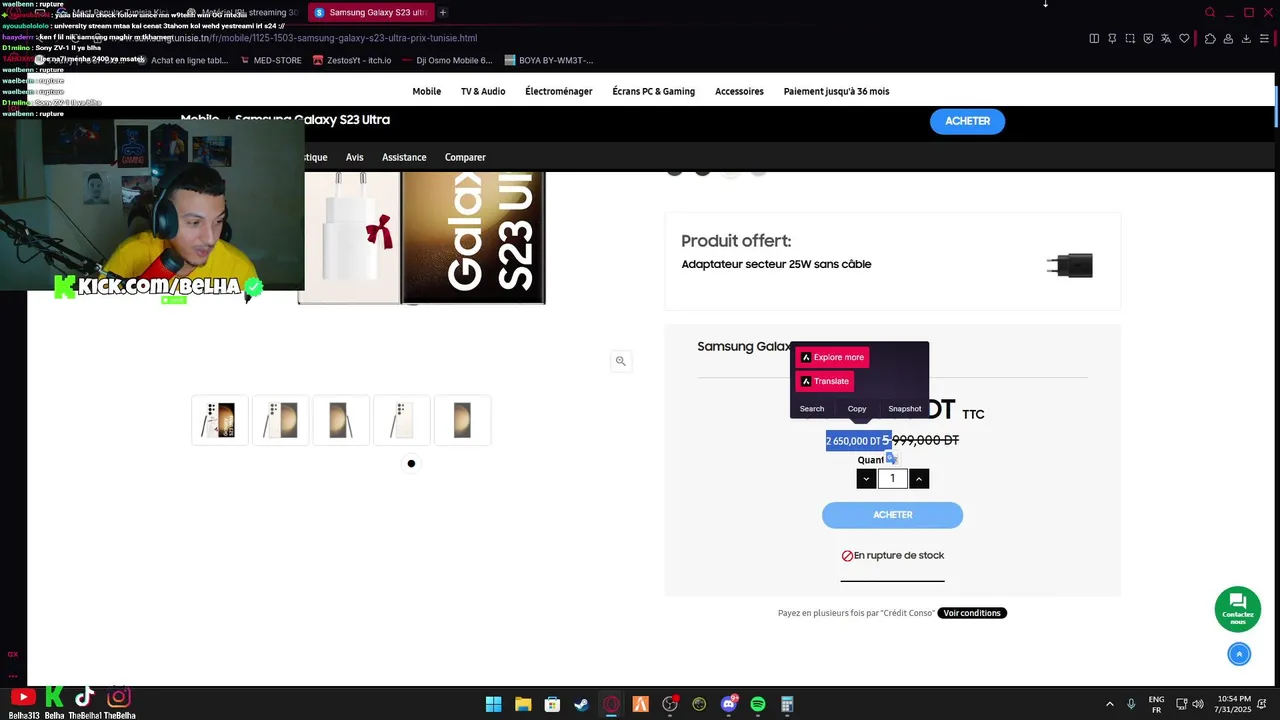Open Spotify from the taskbar

(758, 704)
